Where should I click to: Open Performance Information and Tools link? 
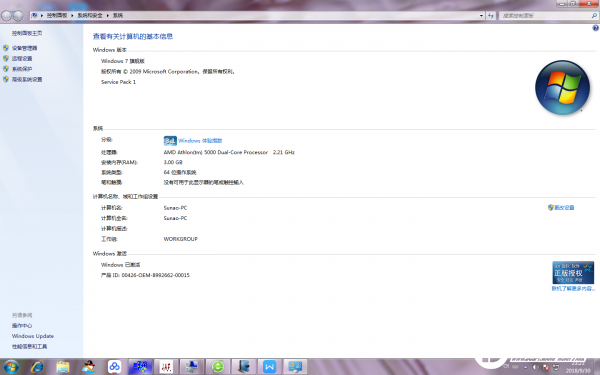(29, 346)
